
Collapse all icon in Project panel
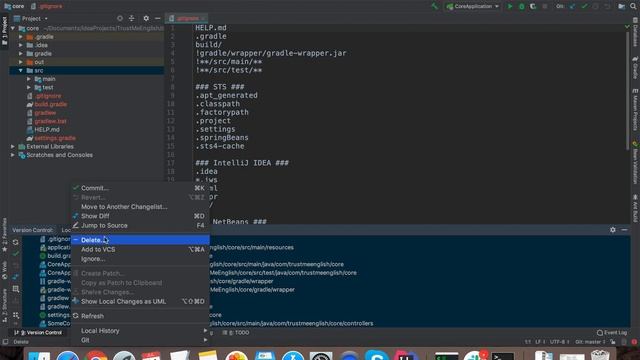tap(131, 18)
